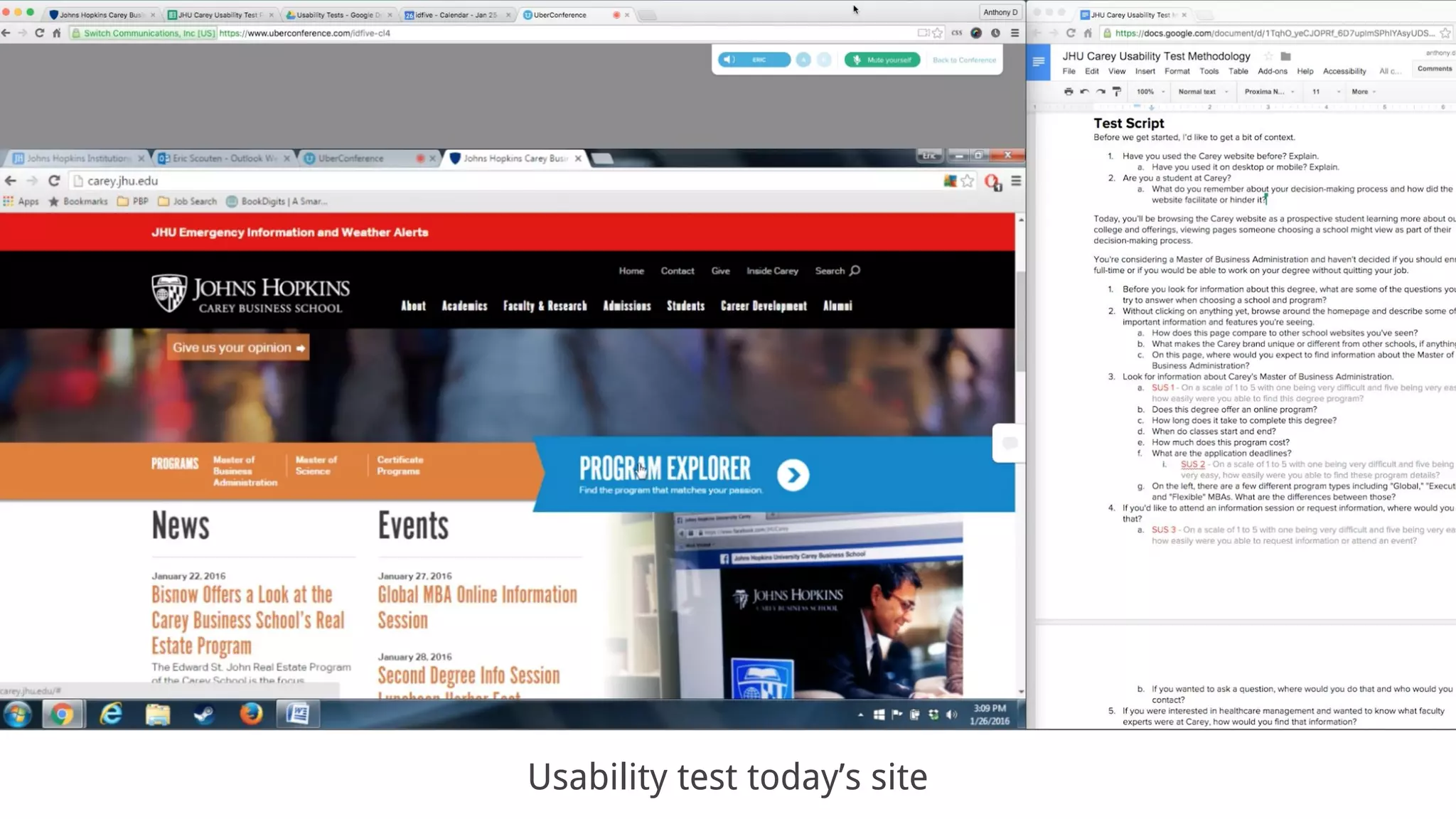This screenshot has height=819, width=1456.
Task: Click the carey.jhu.edu address bar
Action: coord(505,181)
